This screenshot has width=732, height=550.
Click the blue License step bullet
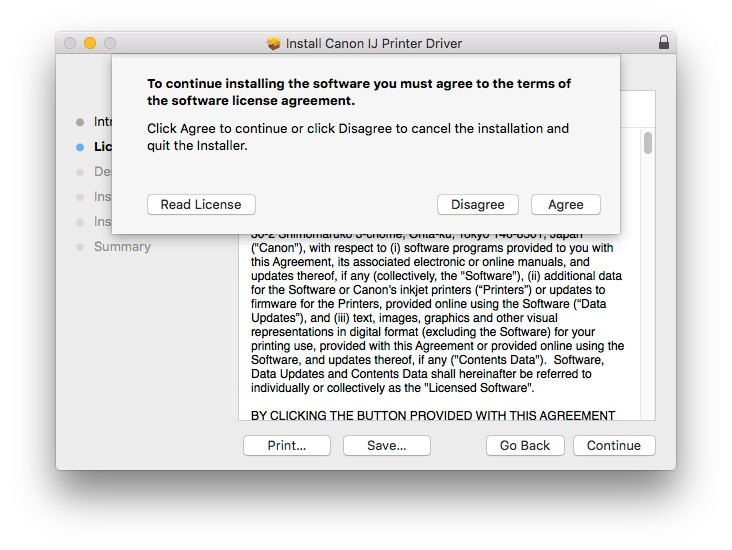(80, 147)
